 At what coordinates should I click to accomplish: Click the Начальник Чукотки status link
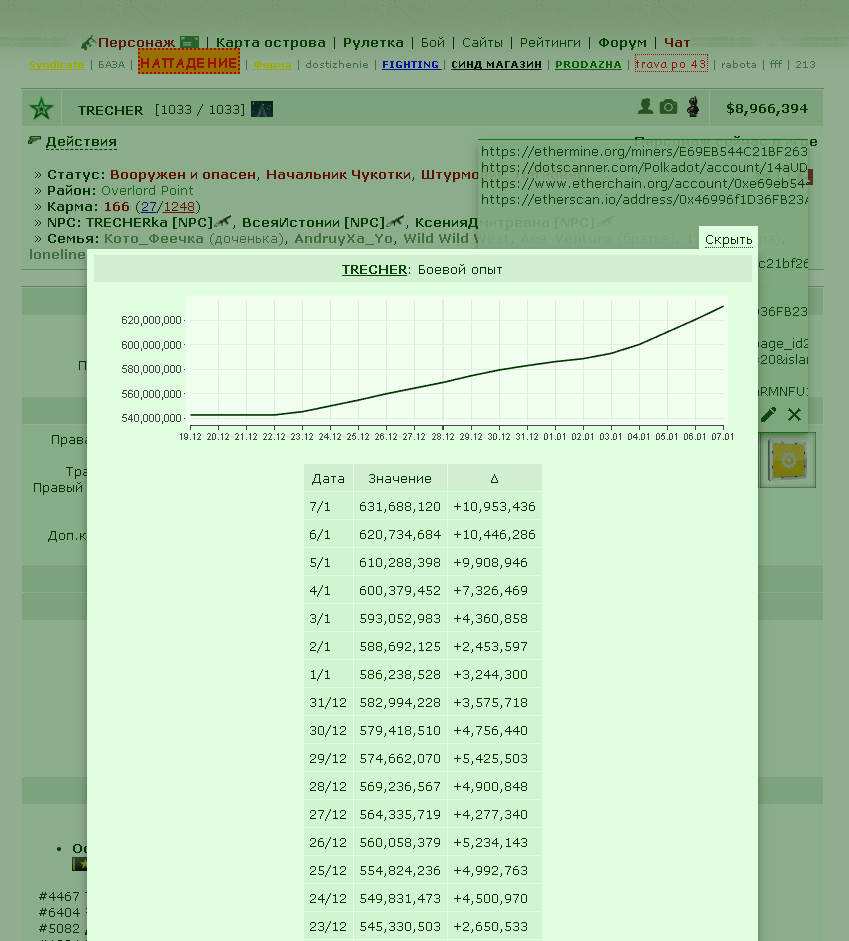tap(338, 175)
